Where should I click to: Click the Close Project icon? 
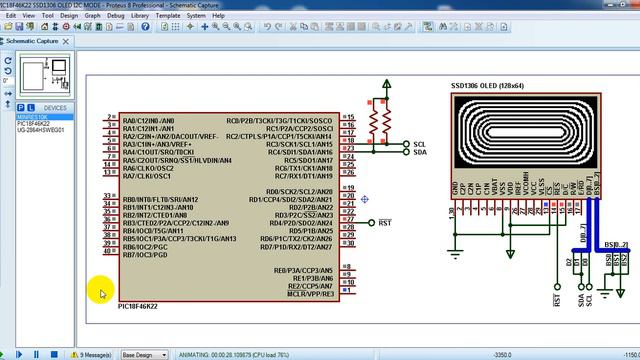click(30, 27)
